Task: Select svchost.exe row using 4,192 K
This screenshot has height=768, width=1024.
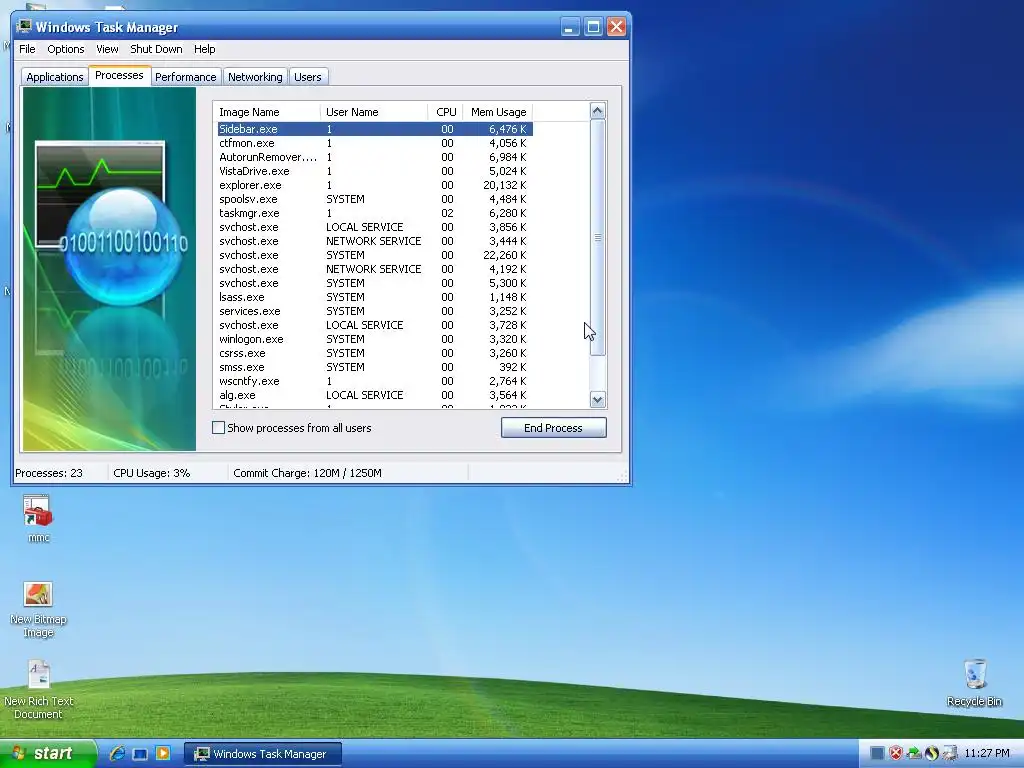Action: coord(375,269)
